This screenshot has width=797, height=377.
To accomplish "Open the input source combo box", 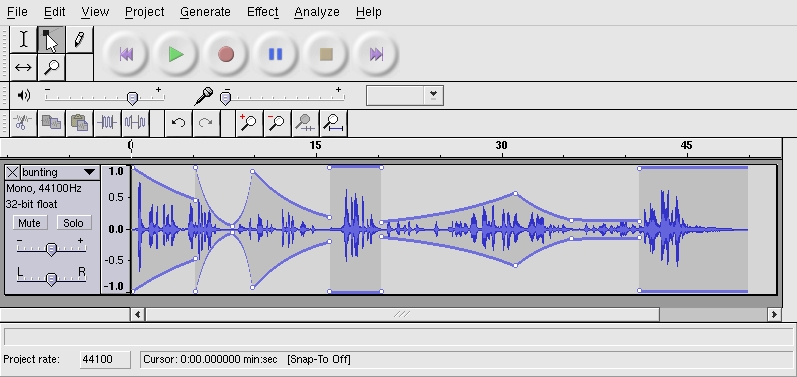I will 405,95.
